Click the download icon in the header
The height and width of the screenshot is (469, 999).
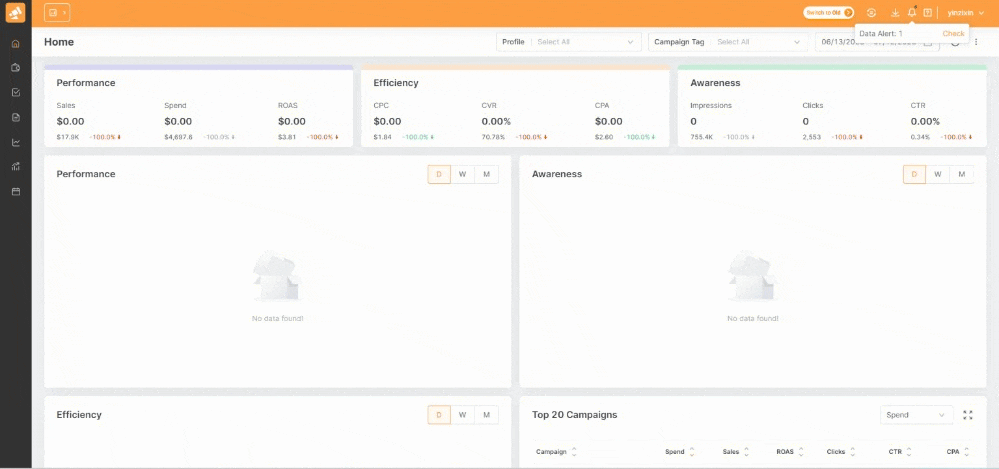(x=894, y=13)
